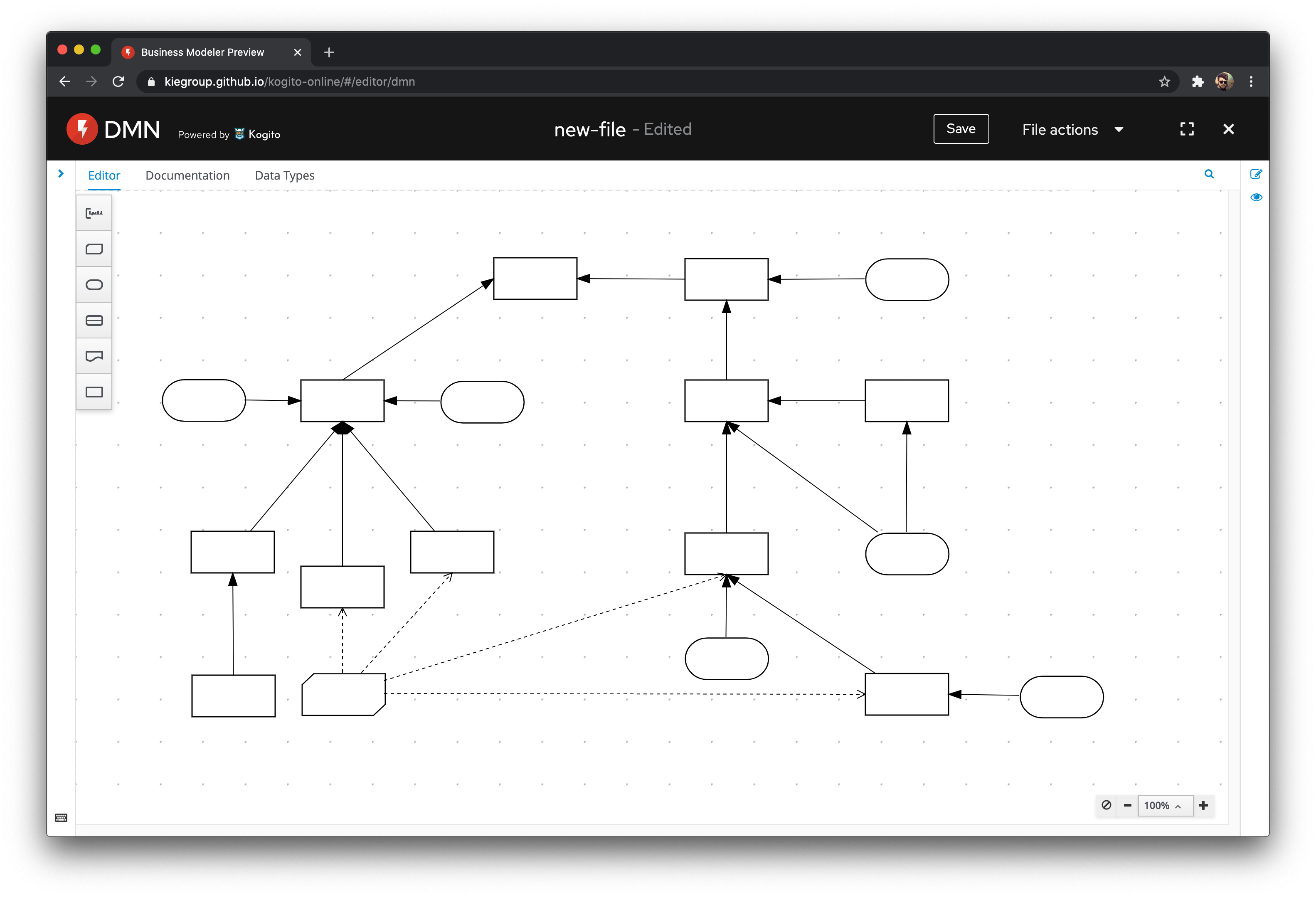Select the Business Knowledge Model palette tool

94,249
